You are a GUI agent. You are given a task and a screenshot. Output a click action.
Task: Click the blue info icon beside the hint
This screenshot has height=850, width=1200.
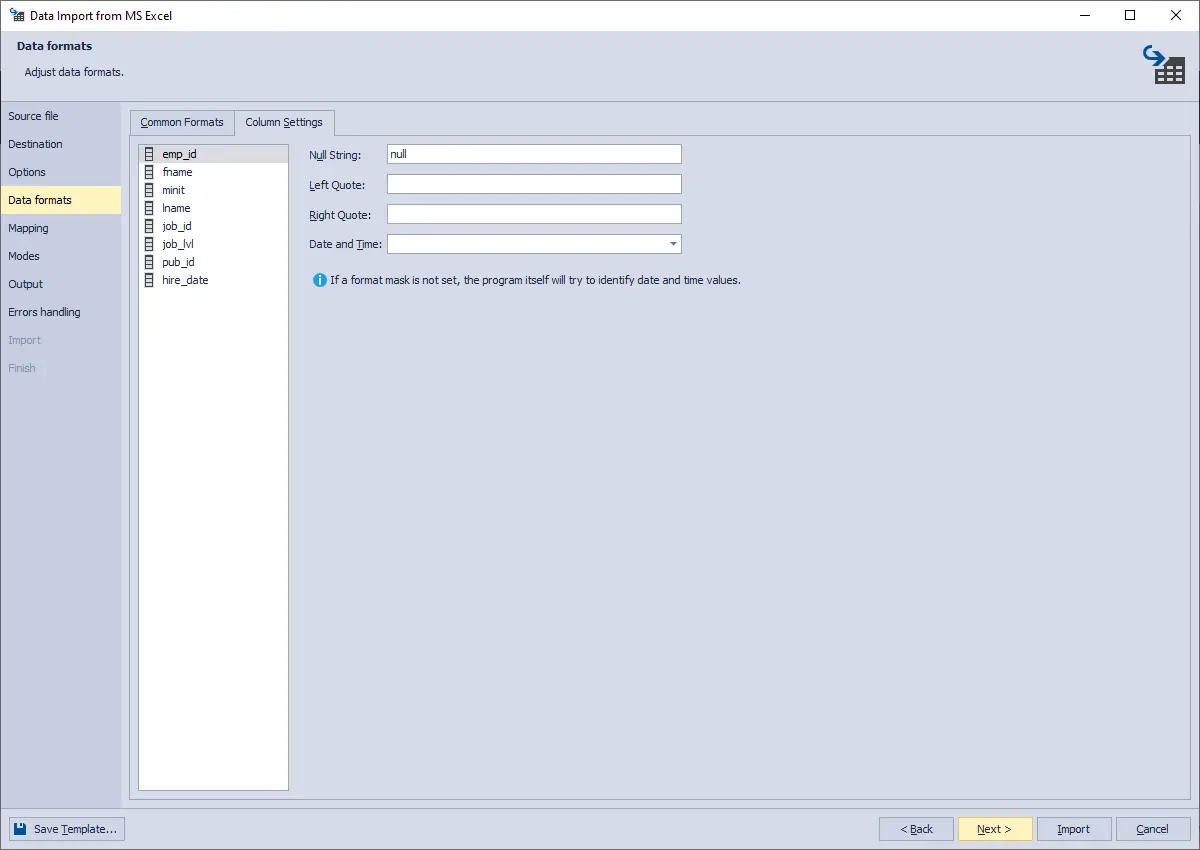click(320, 280)
